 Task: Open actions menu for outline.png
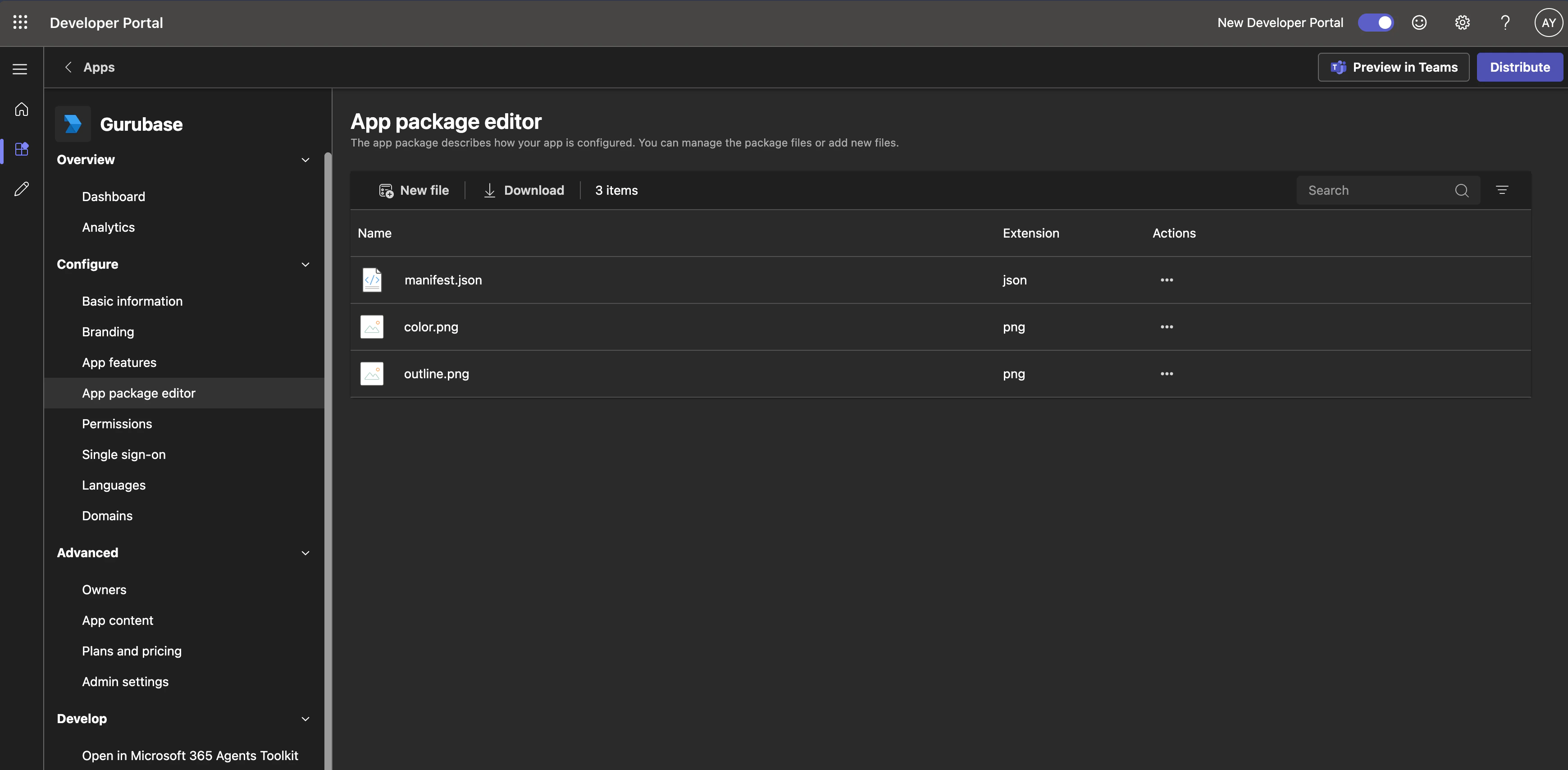pos(1166,374)
